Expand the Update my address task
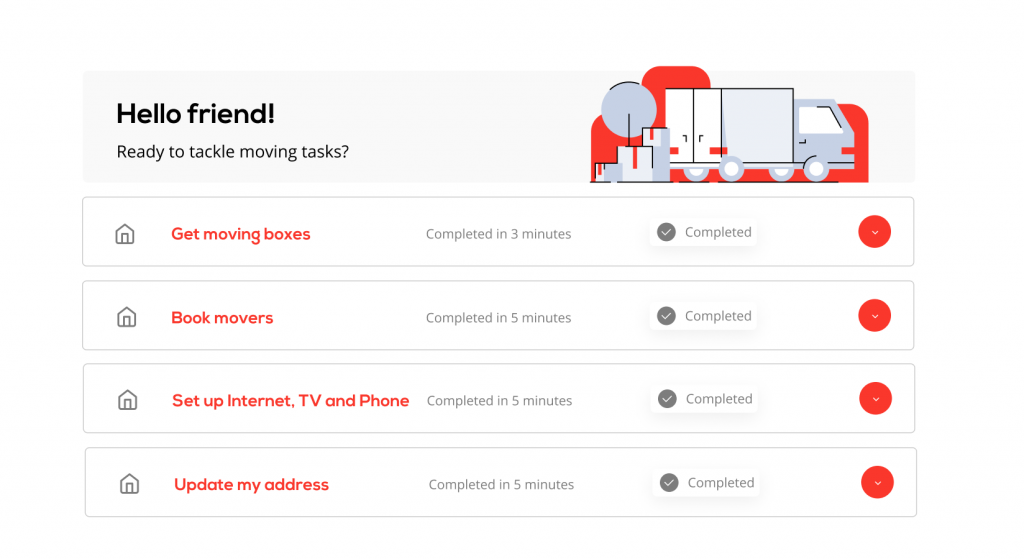The image size is (1024, 559). 877,483
